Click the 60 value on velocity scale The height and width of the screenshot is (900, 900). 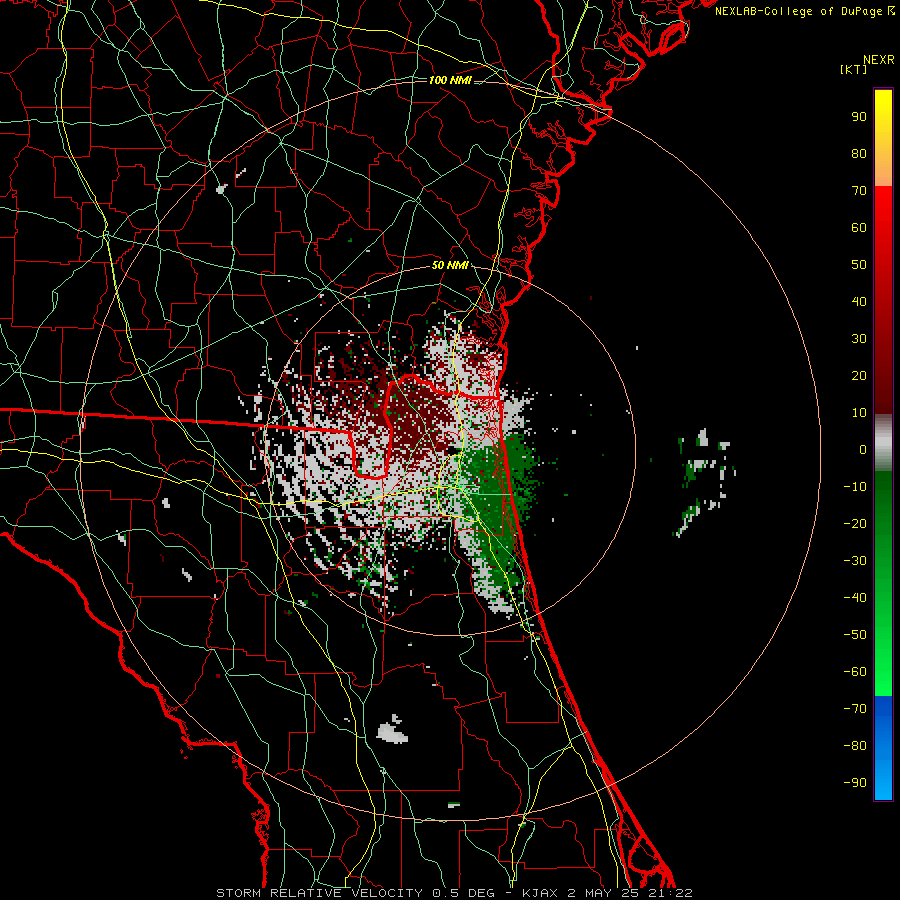[x=859, y=227]
